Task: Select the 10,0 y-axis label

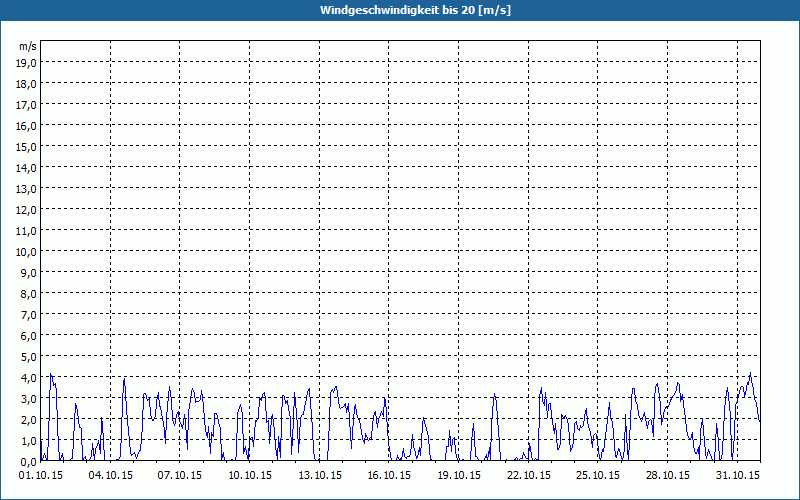Action: point(28,252)
